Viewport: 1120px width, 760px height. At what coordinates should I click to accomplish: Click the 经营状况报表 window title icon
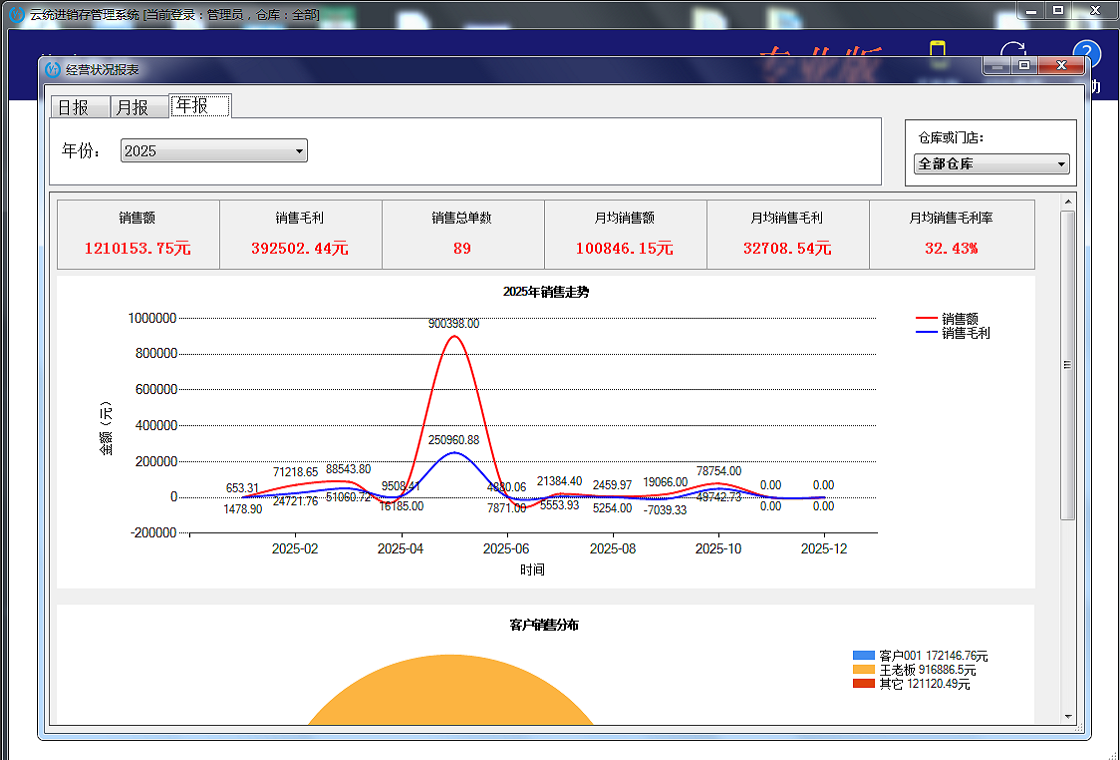(53, 69)
